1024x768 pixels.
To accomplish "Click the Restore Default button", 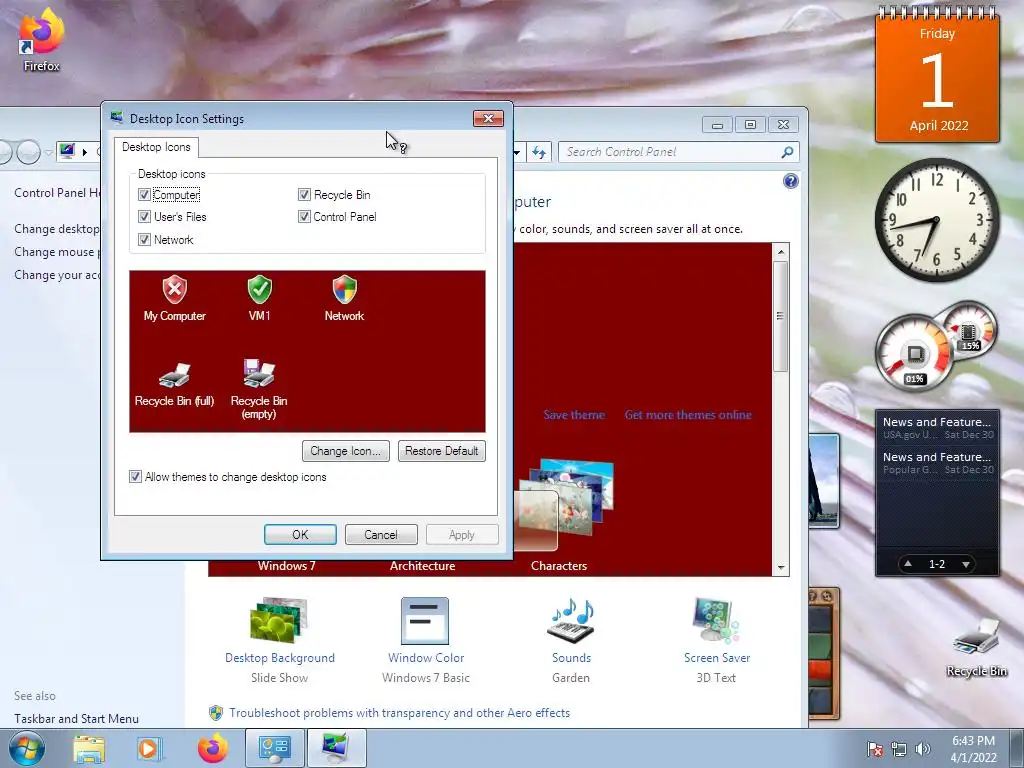I will (441, 451).
